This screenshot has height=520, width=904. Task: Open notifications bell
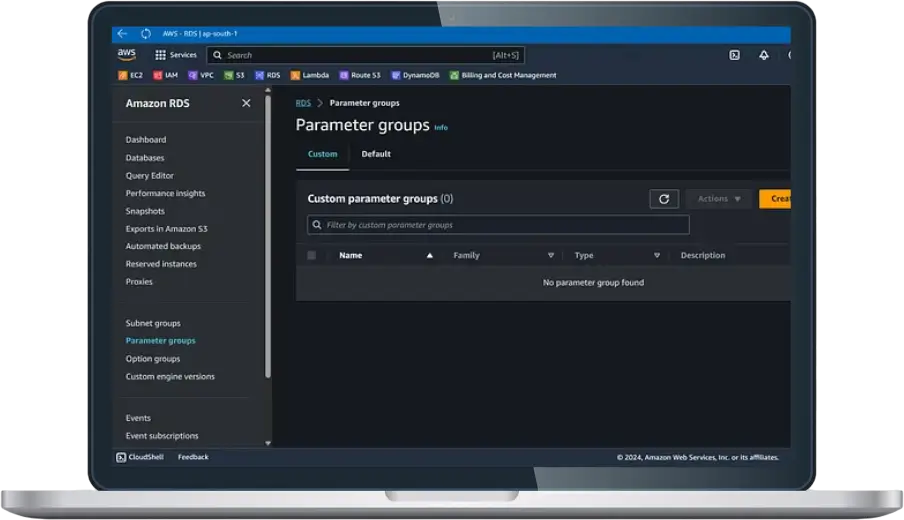[764, 55]
